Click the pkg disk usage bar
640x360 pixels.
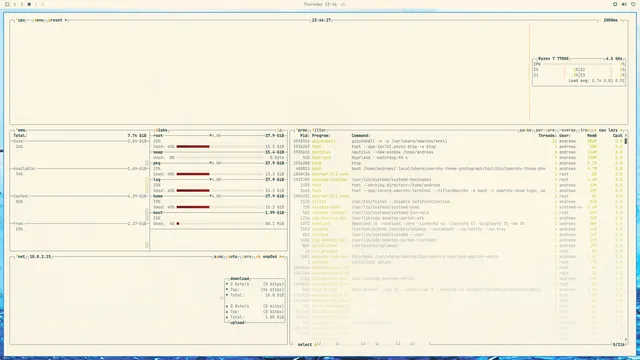220,174
